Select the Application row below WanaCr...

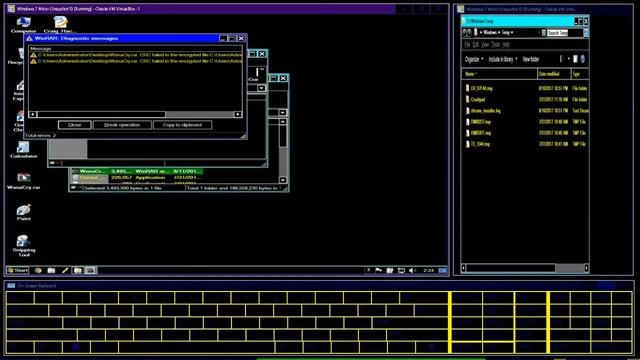click(137, 178)
